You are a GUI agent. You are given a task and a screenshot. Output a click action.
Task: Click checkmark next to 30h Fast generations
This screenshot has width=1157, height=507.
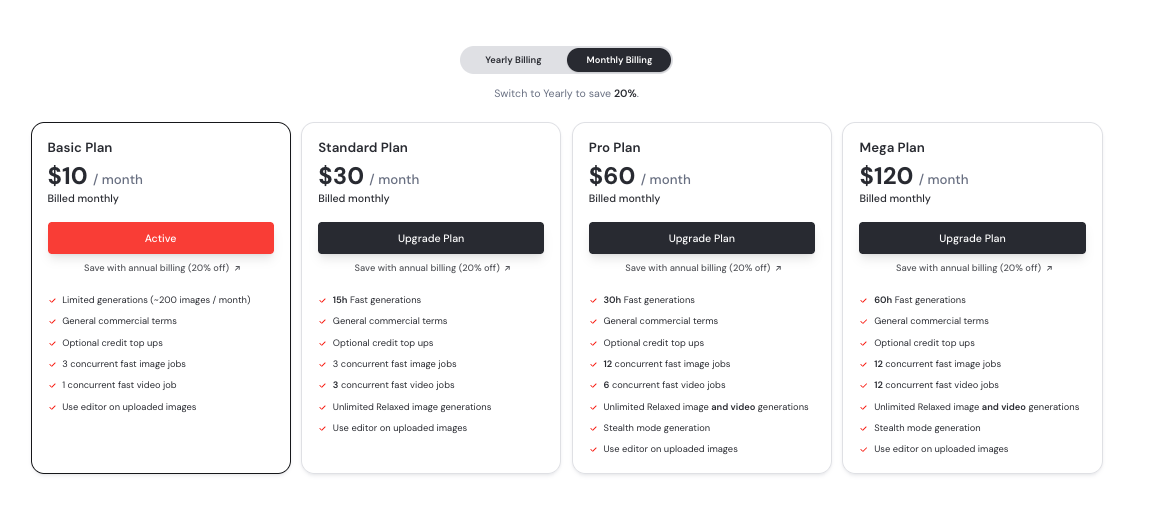[593, 300]
